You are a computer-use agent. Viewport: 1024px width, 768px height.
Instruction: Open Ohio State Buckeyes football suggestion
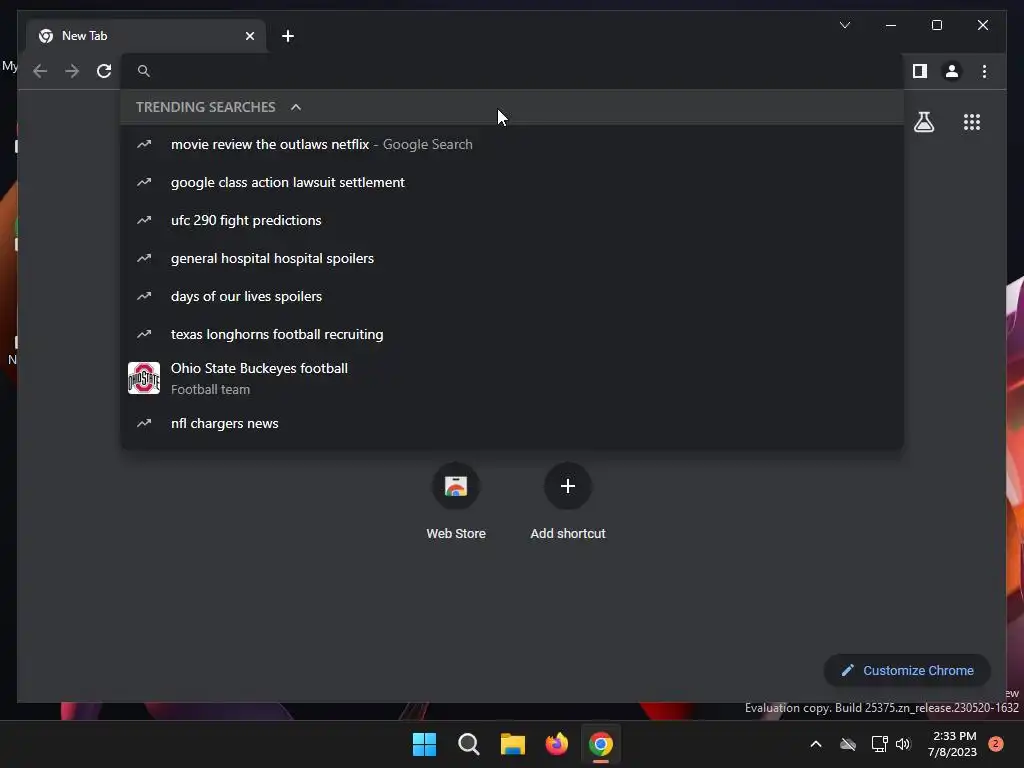click(512, 378)
